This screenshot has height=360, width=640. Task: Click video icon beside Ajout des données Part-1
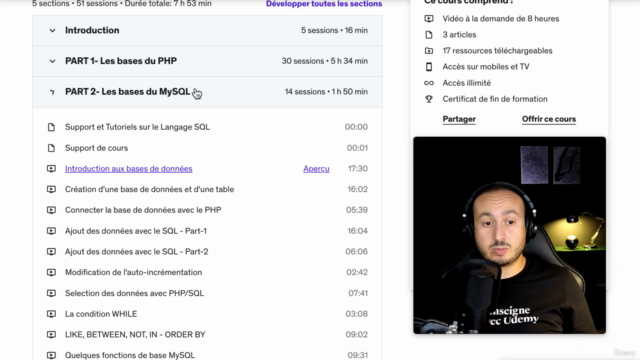(51, 231)
